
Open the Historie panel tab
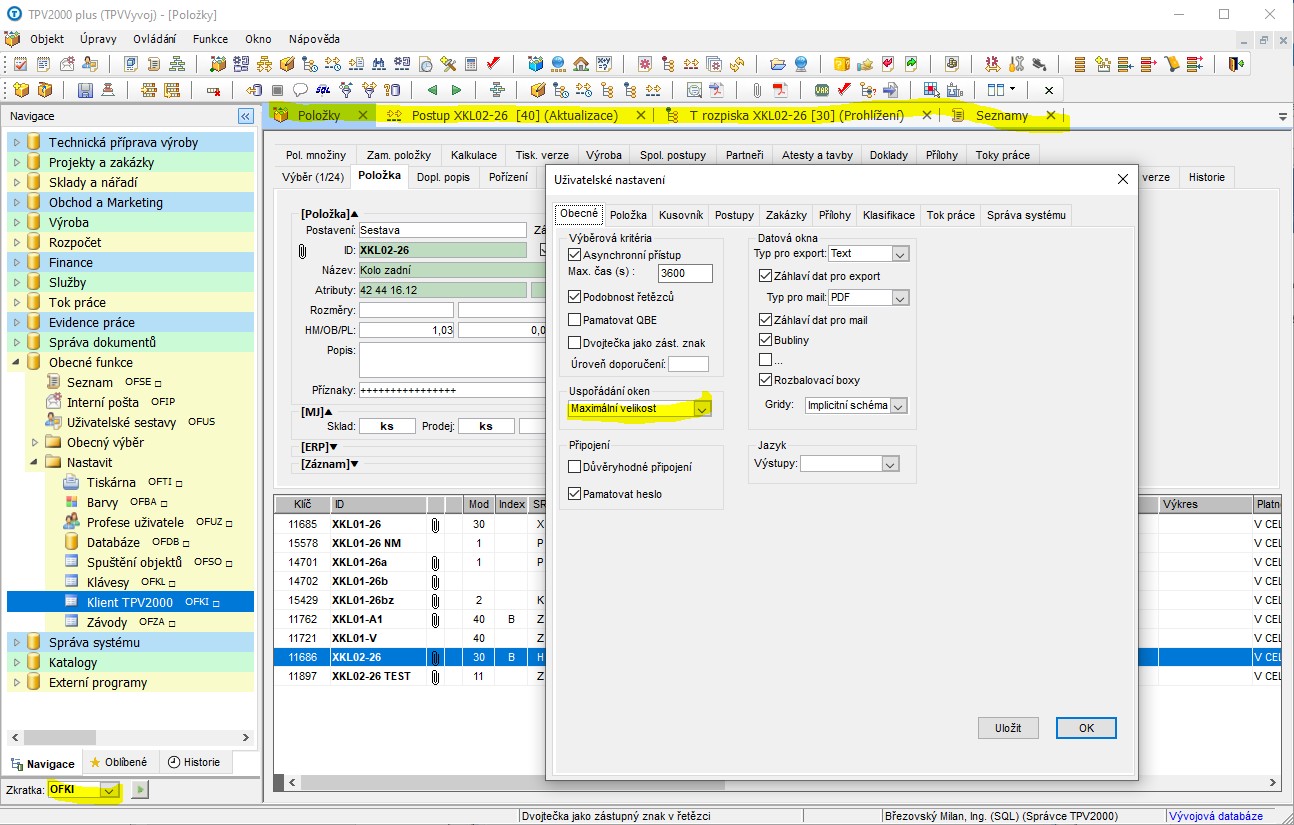tap(194, 762)
